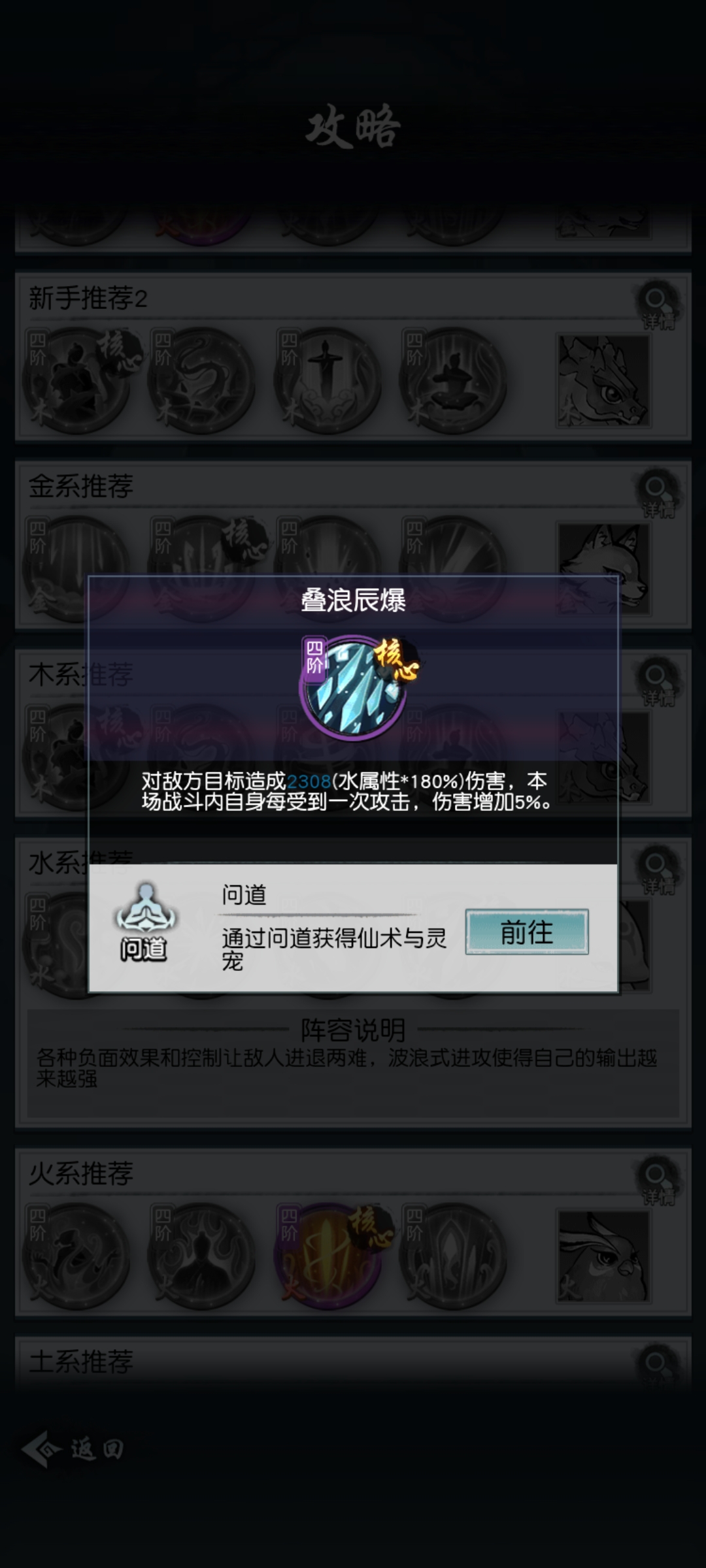Open 详情 magnifier for 水系推荐
This screenshot has width=706, height=1568.
coord(658,870)
